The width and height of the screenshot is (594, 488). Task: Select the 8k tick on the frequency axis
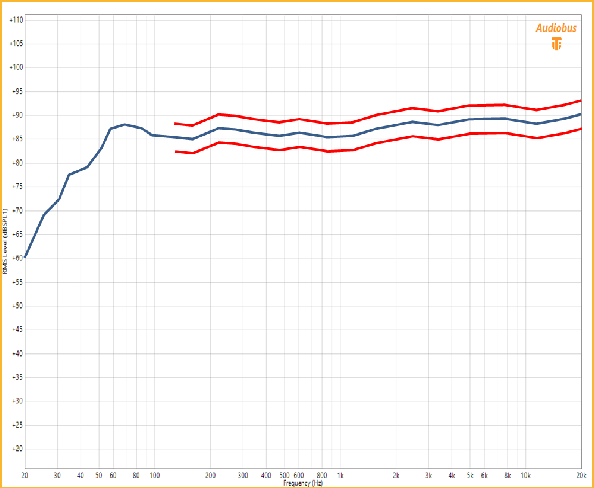pyautogui.click(x=508, y=475)
